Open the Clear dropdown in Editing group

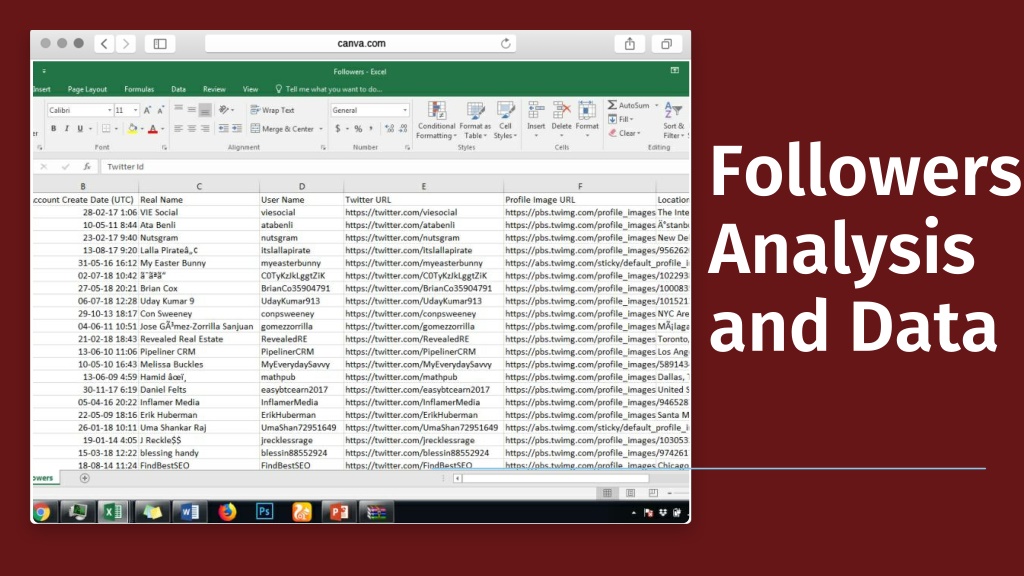click(x=625, y=133)
